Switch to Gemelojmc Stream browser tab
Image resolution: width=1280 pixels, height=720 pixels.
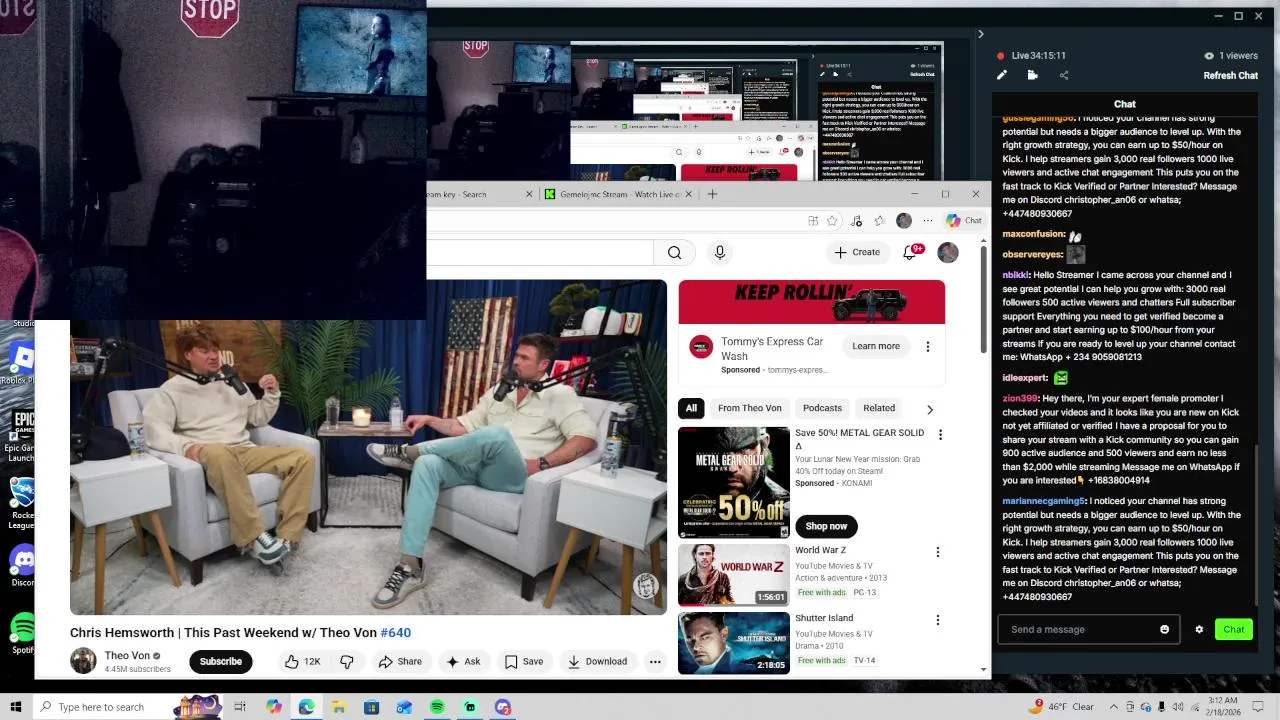click(x=618, y=194)
